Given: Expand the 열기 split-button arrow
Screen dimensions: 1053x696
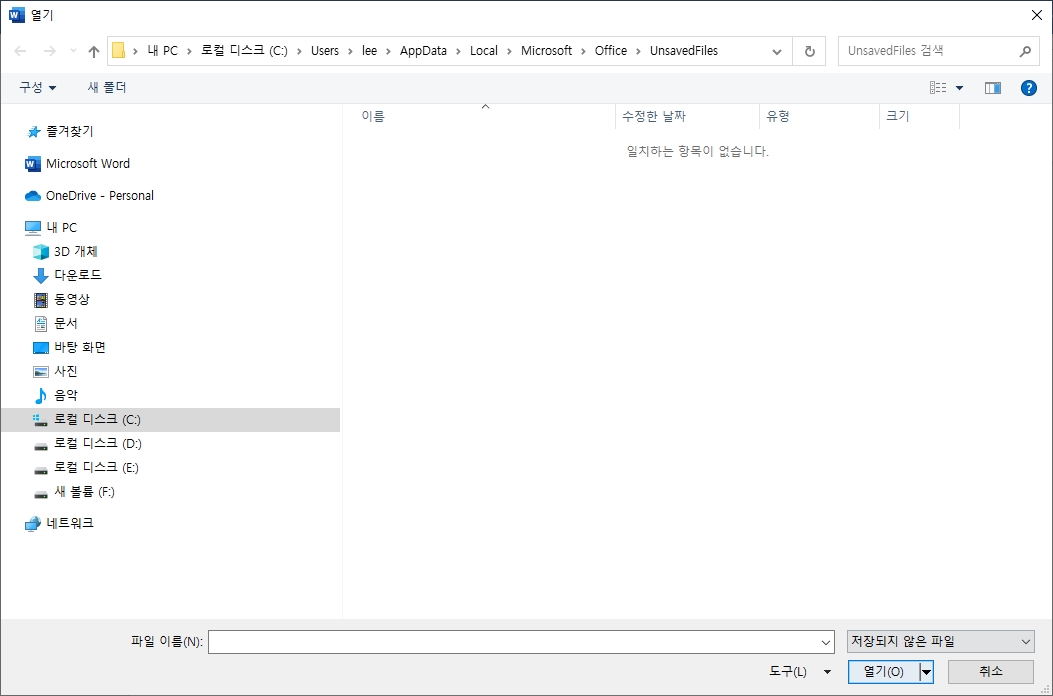Looking at the screenshot, I should [x=927, y=672].
